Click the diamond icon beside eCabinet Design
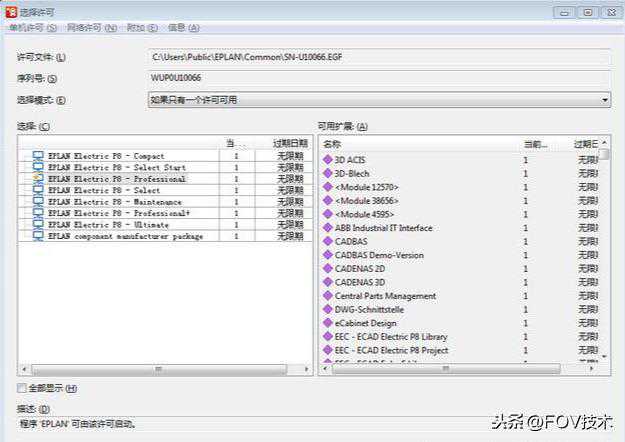Viewport: 625px width, 442px height. 327,323
